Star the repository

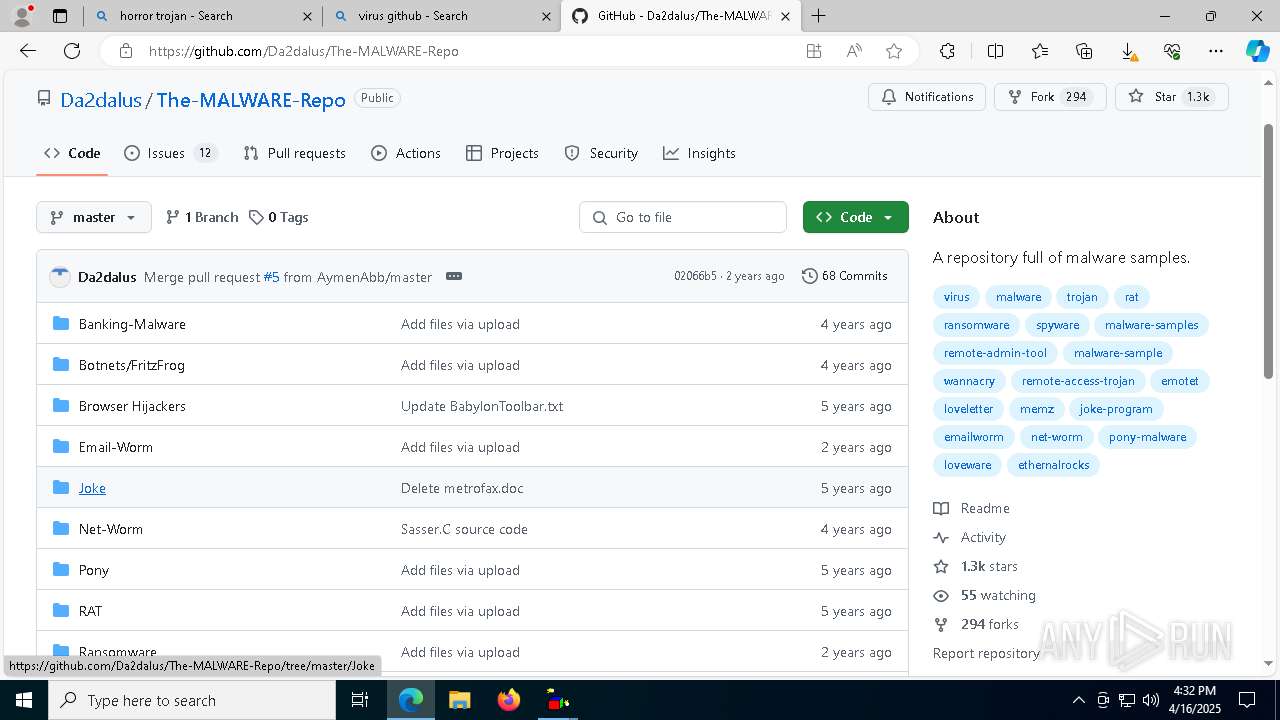click(1171, 97)
